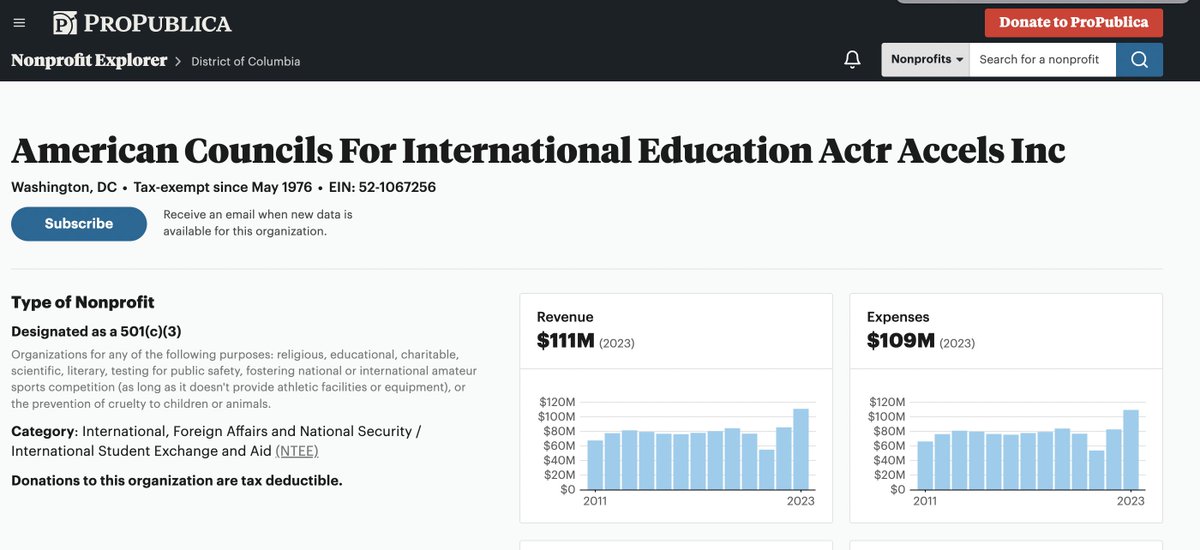Image resolution: width=1200 pixels, height=550 pixels.
Task: Click the magnifying glass search button
Action: (x=1139, y=60)
